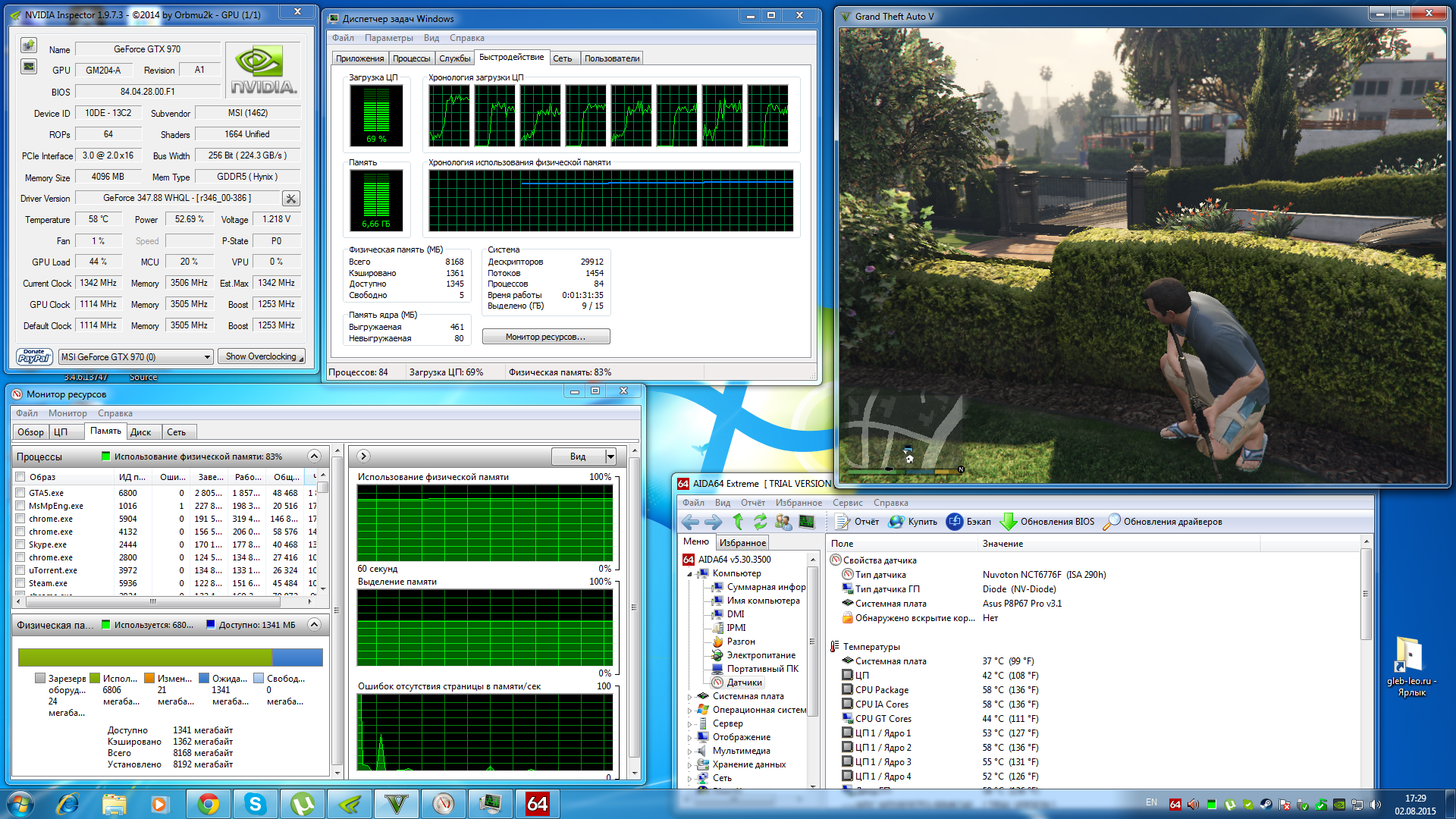Toggle the Образ select-all checkbox header
The width and height of the screenshot is (1456, 819).
coord(20,477)
